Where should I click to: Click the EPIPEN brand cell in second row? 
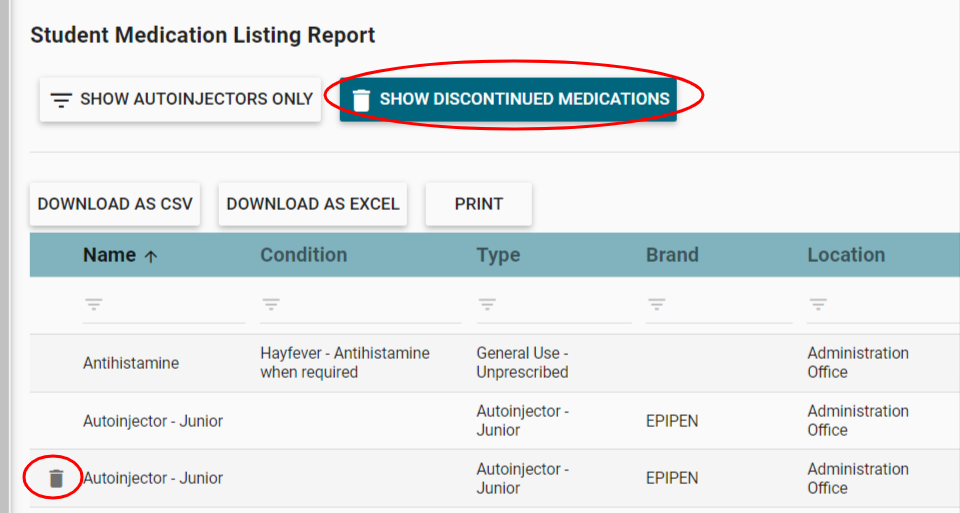(x=672, y=421)
